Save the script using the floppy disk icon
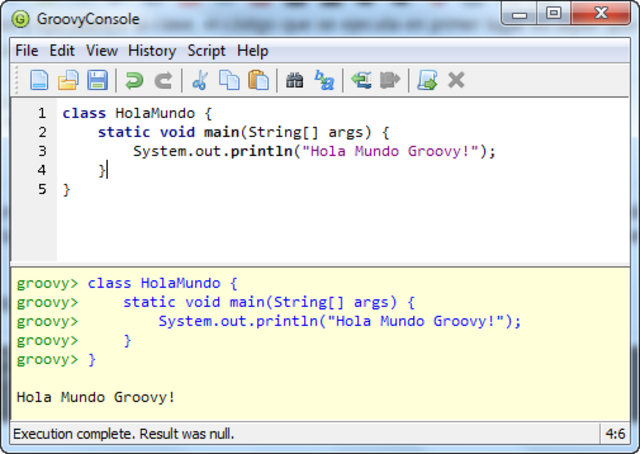 tap(98, 80)
